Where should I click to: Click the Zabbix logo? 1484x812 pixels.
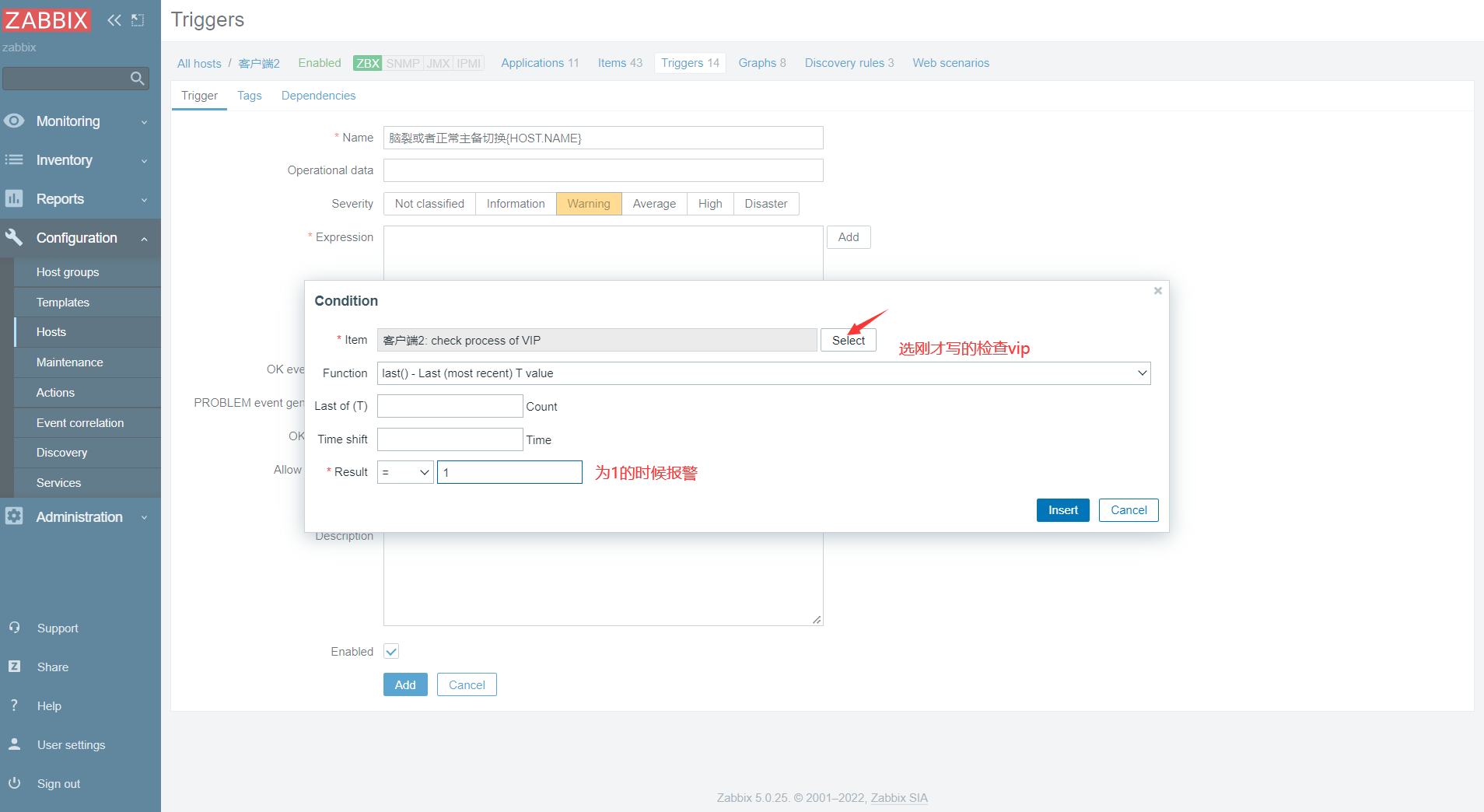tap(47, 20)
